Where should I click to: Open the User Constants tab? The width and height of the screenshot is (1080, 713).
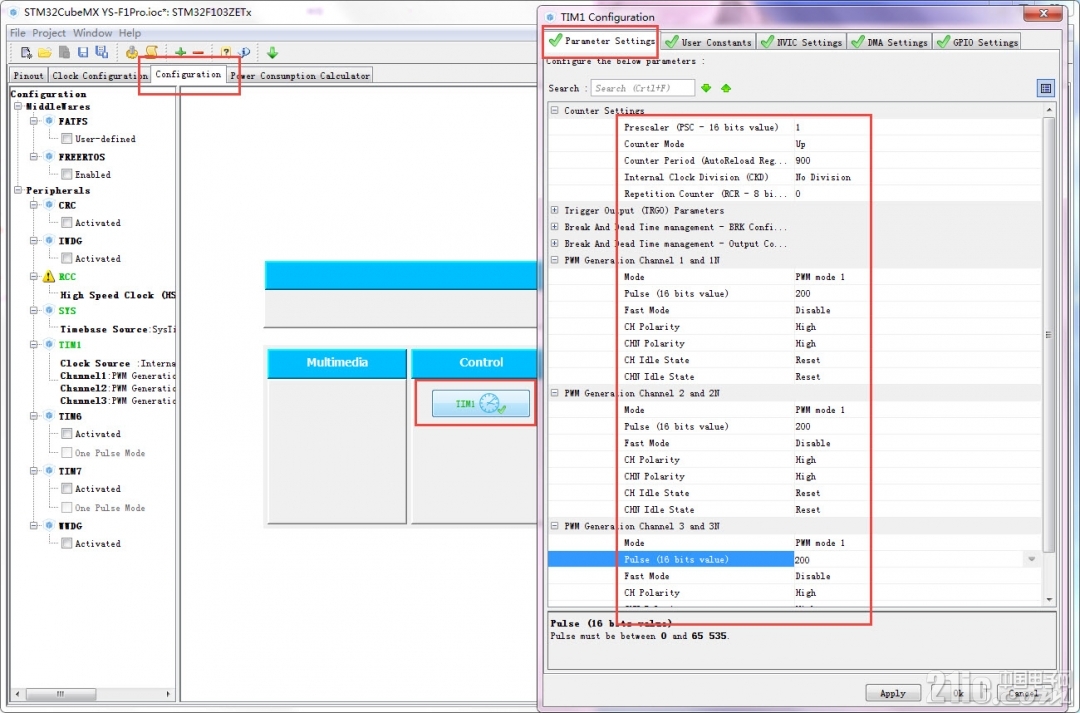point(708,42)
